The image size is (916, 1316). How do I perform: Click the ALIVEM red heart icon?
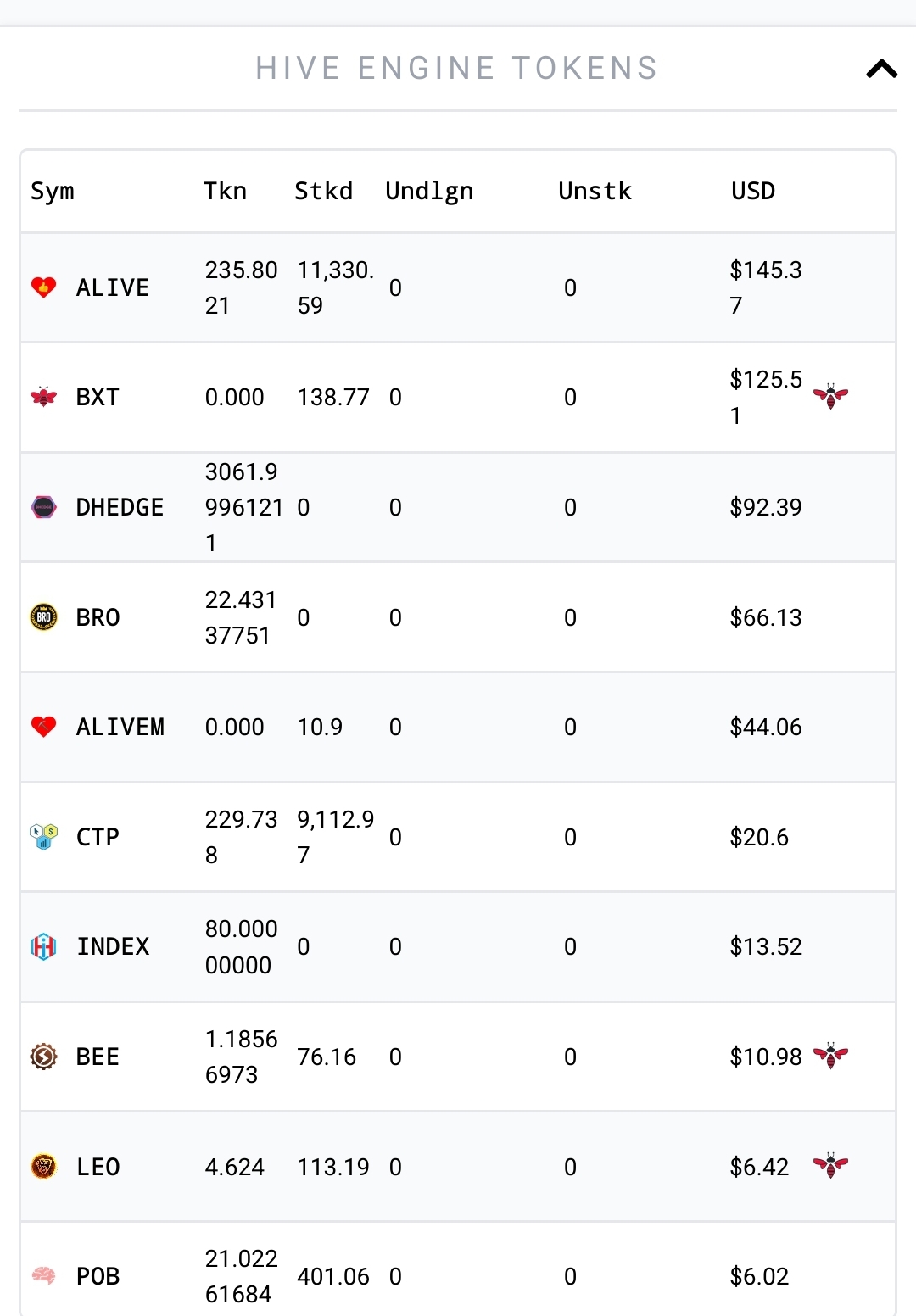click(x=44, y=727)
